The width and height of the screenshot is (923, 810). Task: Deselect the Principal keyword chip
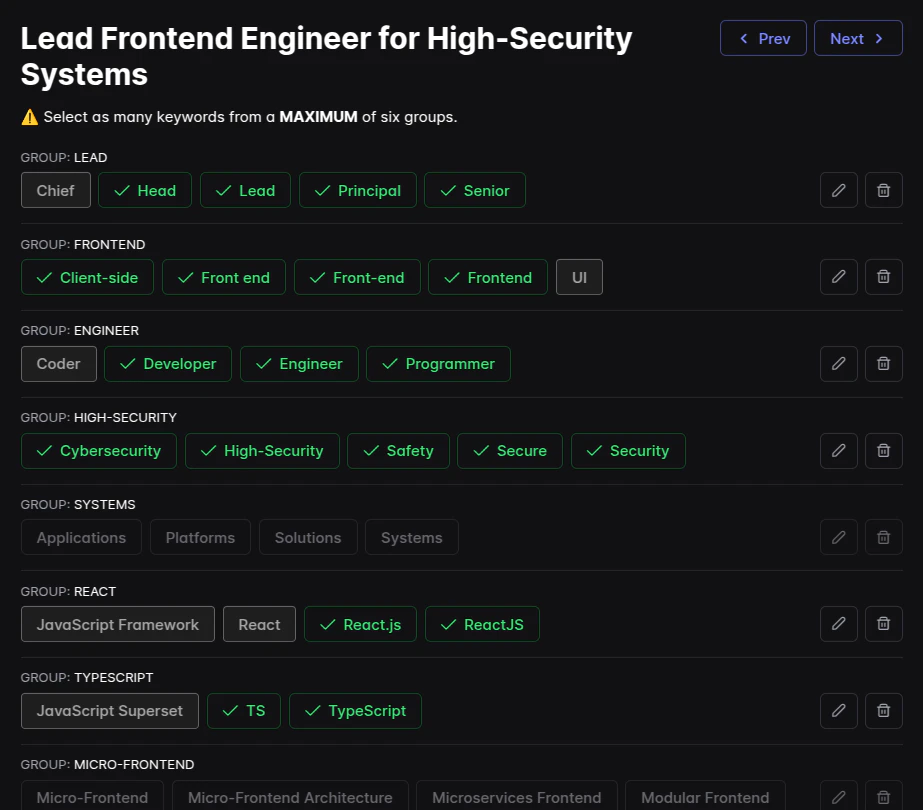(x=357, y=190)
